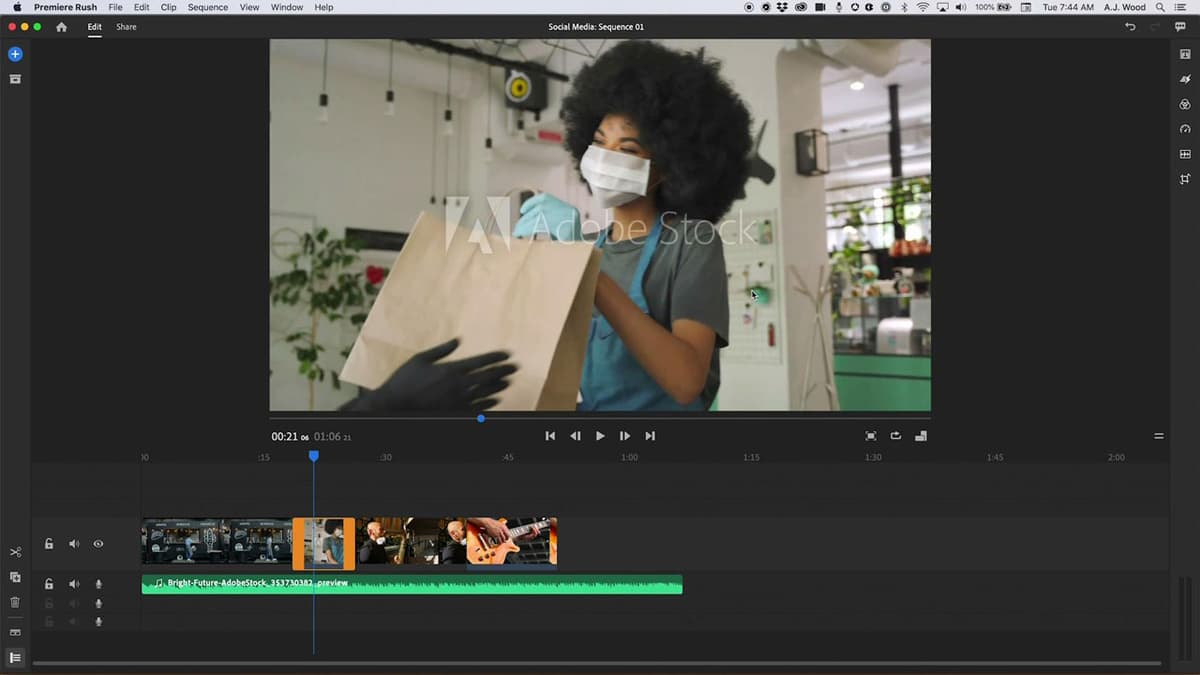Open the Sequence menu
1200x675 pixels.
(x=207, y=7)
